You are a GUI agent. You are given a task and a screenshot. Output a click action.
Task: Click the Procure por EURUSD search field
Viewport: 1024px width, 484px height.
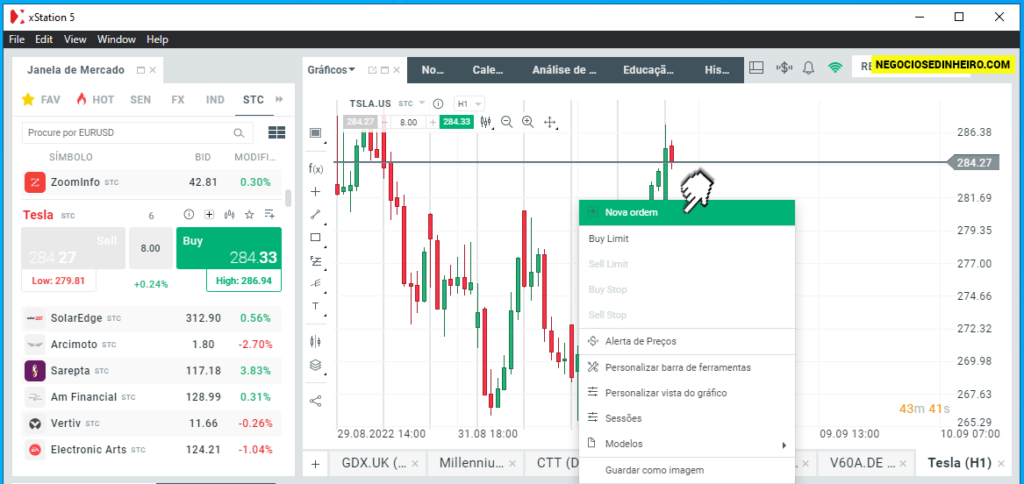pos(138,133)
